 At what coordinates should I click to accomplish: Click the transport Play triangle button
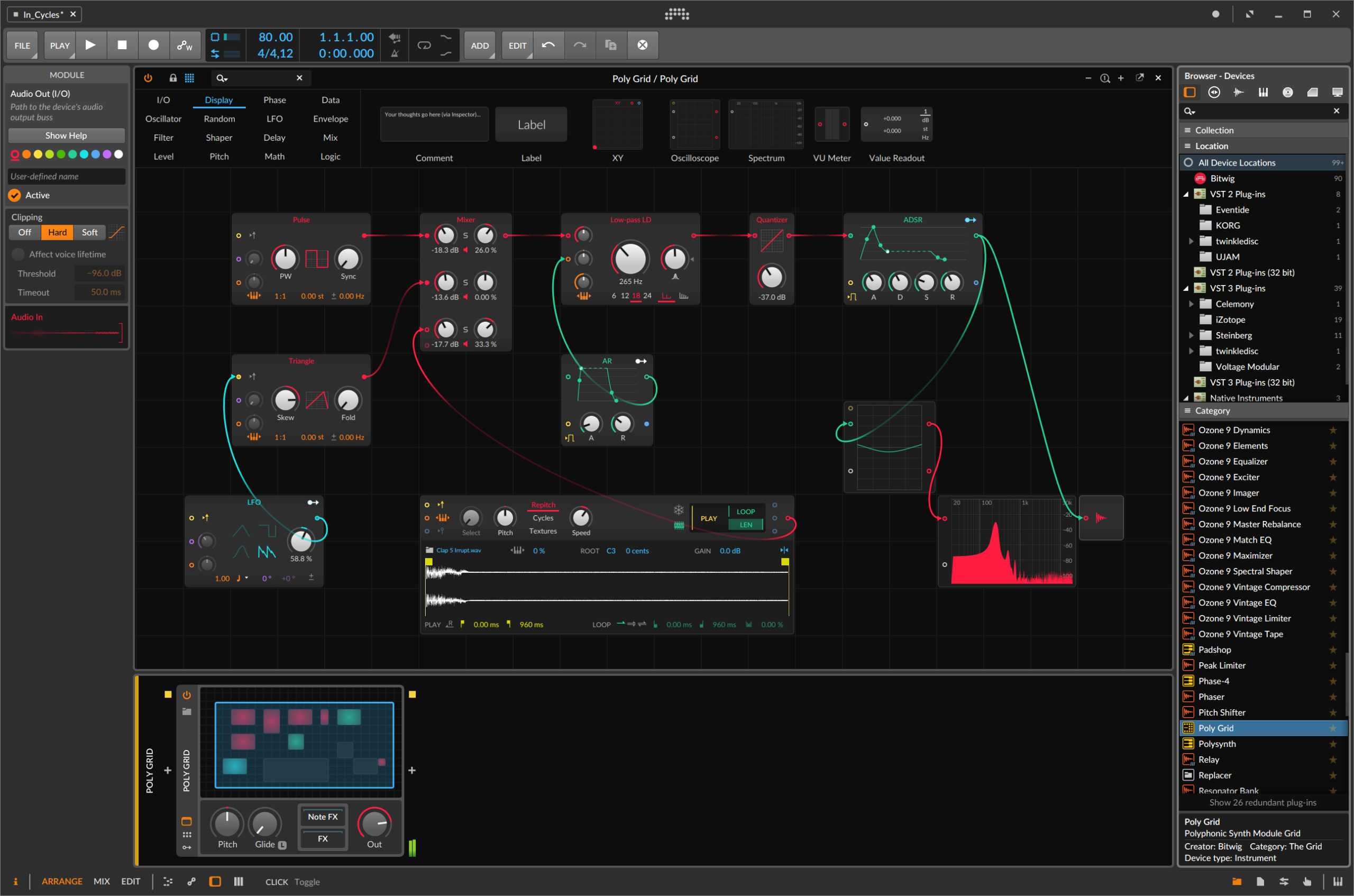(x=90, y=45)
